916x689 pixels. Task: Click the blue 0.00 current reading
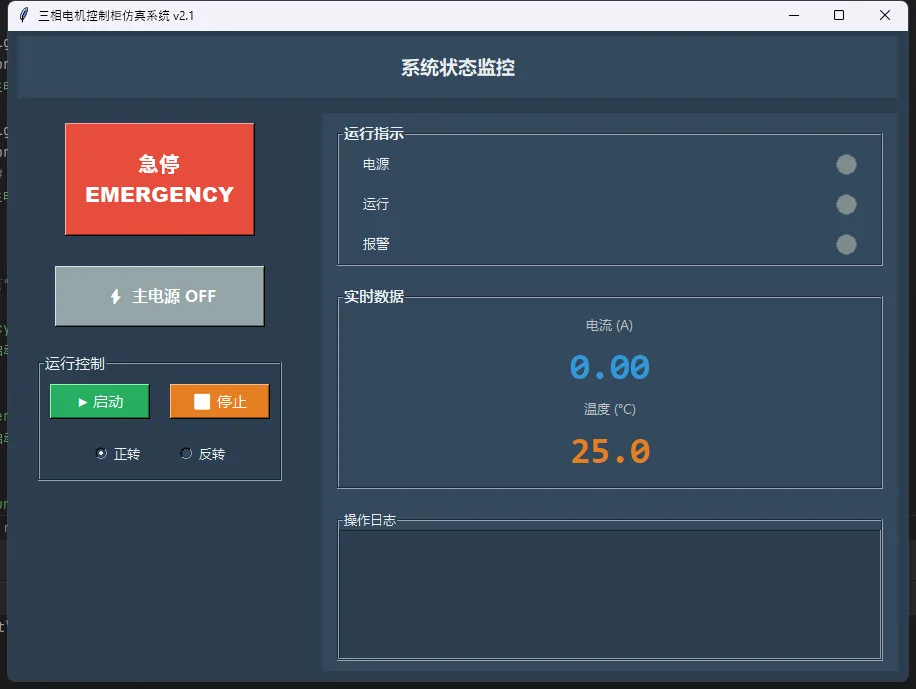pos(610,367)
